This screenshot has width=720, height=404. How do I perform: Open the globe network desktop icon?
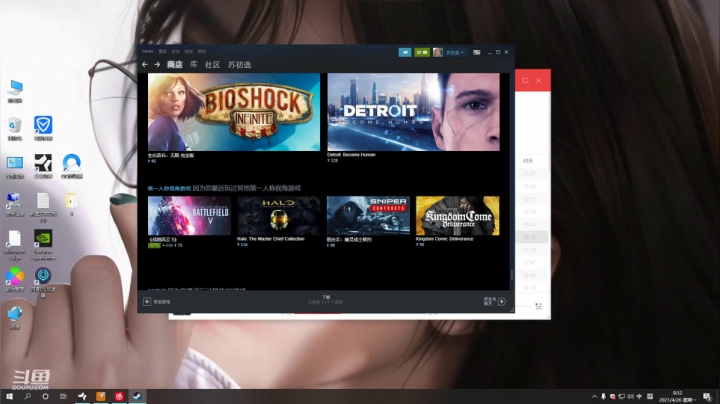click(x=15, y=318)
